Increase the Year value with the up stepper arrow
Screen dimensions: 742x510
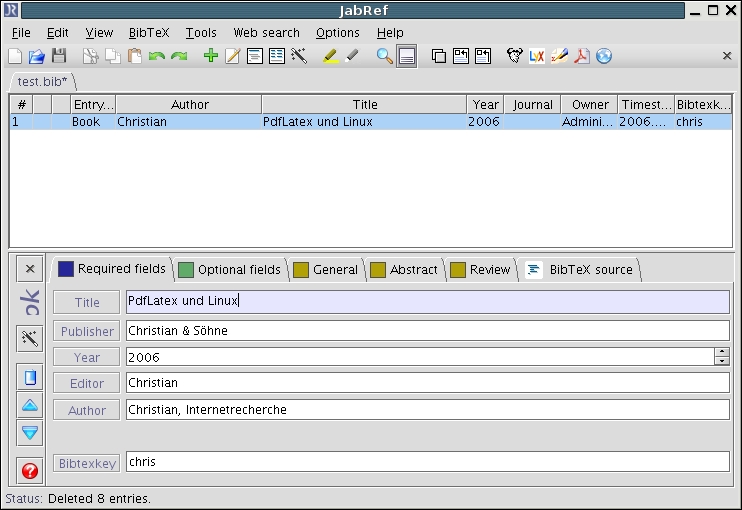point(721,352)
